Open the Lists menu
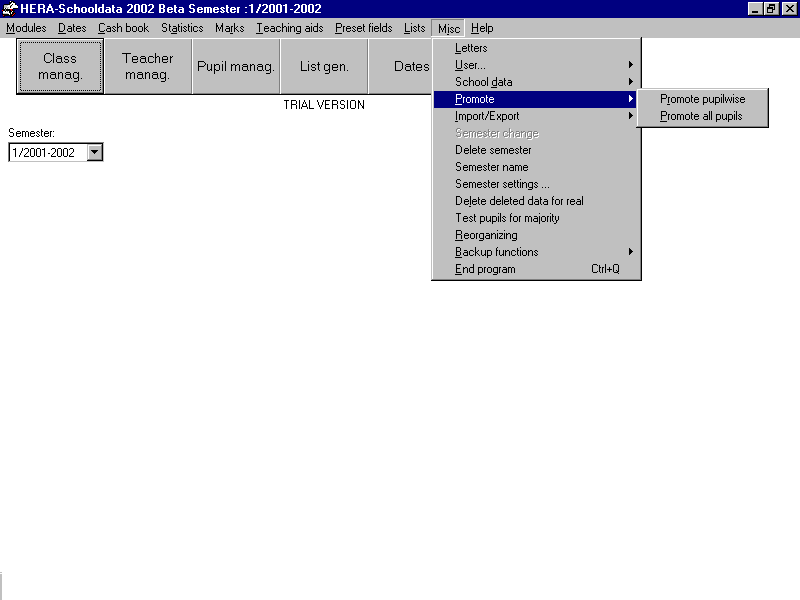The width and height of the screenshot is (800, 600). tap(414, 28)
